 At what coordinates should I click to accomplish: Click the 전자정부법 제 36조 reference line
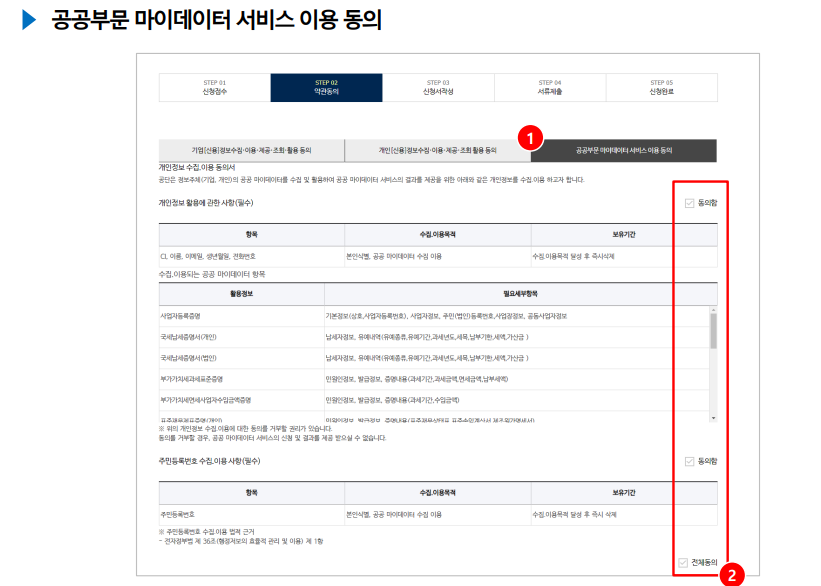point(241,541)
